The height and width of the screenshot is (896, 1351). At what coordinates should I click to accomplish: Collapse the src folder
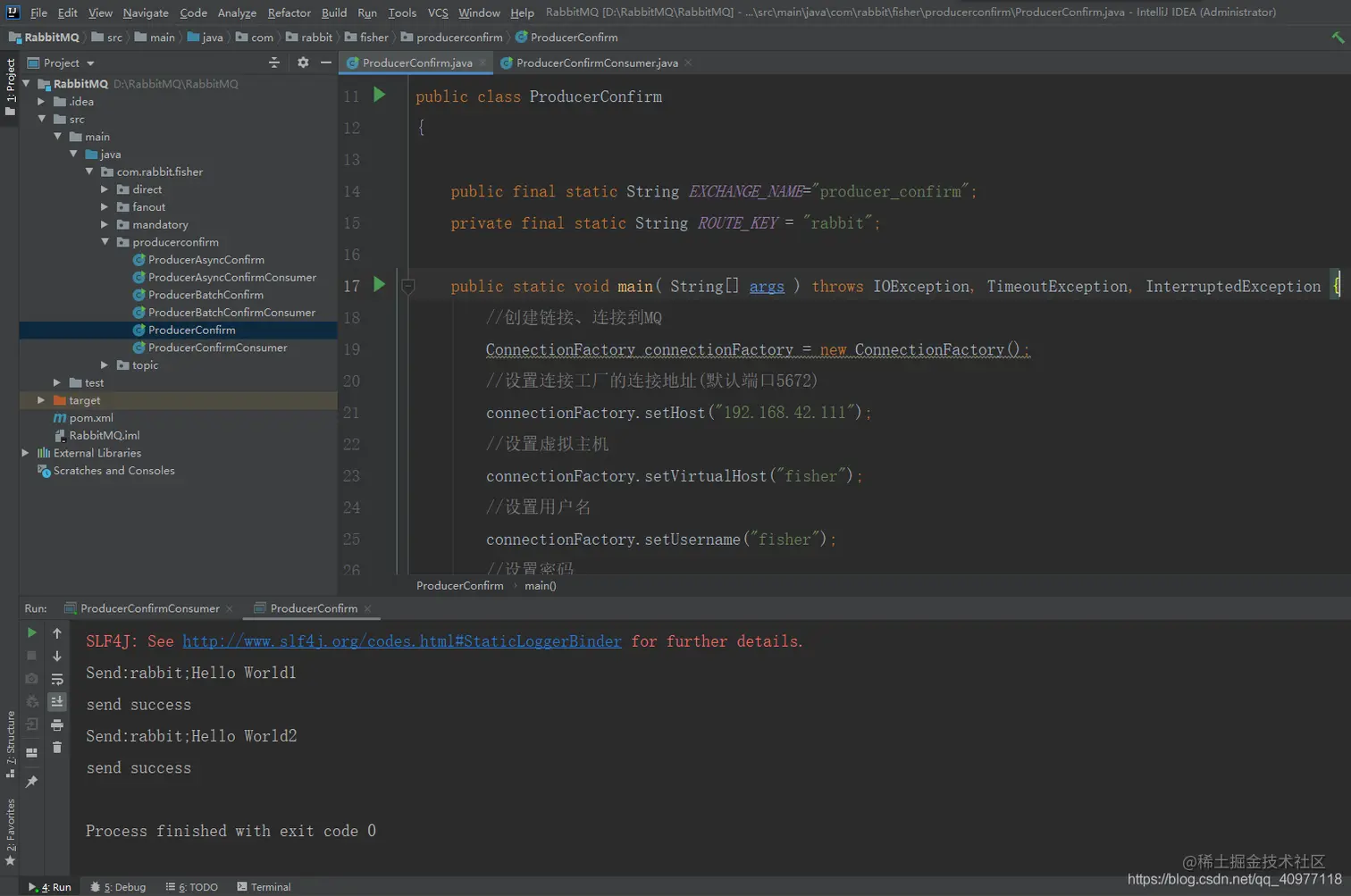[x=41, y=119]
